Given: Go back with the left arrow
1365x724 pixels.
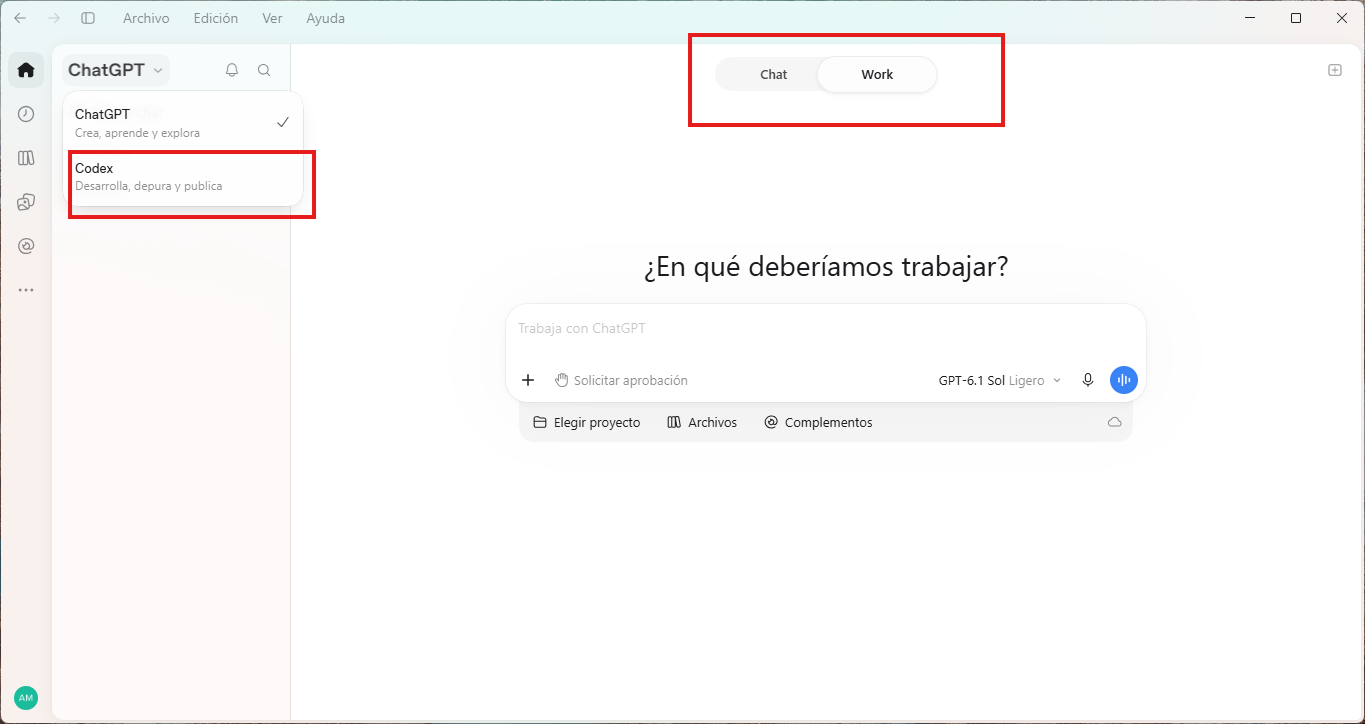Looking at the screenshot, I should [x=20, y=18].
